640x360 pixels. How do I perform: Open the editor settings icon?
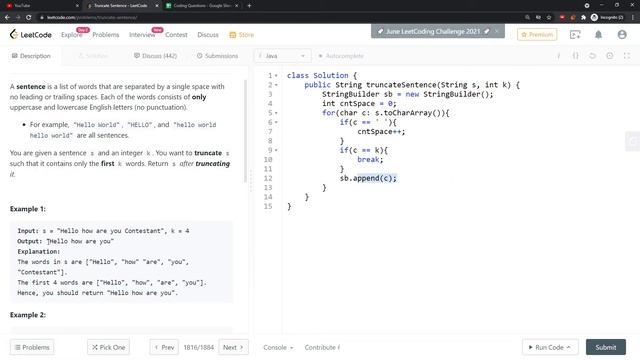click(609, 56)
